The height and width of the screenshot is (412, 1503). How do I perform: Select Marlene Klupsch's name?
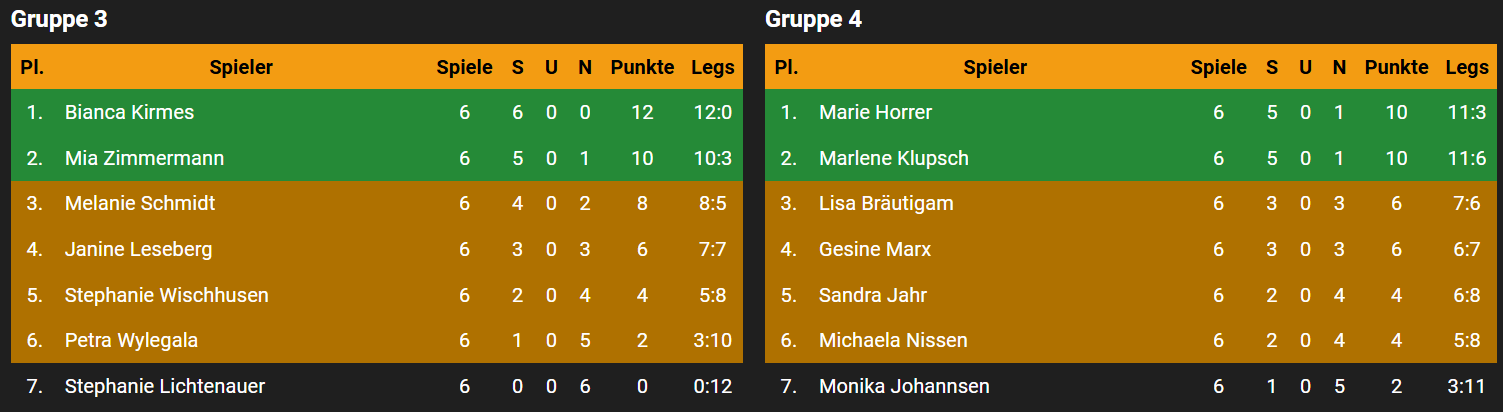(893, 158)
